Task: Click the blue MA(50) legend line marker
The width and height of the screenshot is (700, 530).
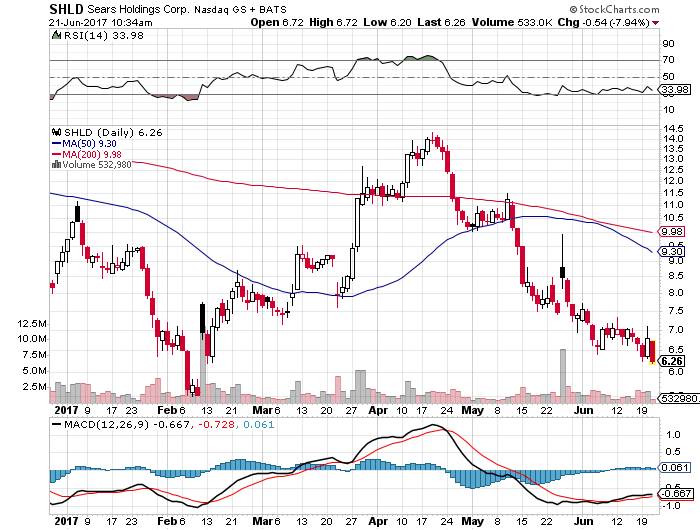Action: [56, 144]
